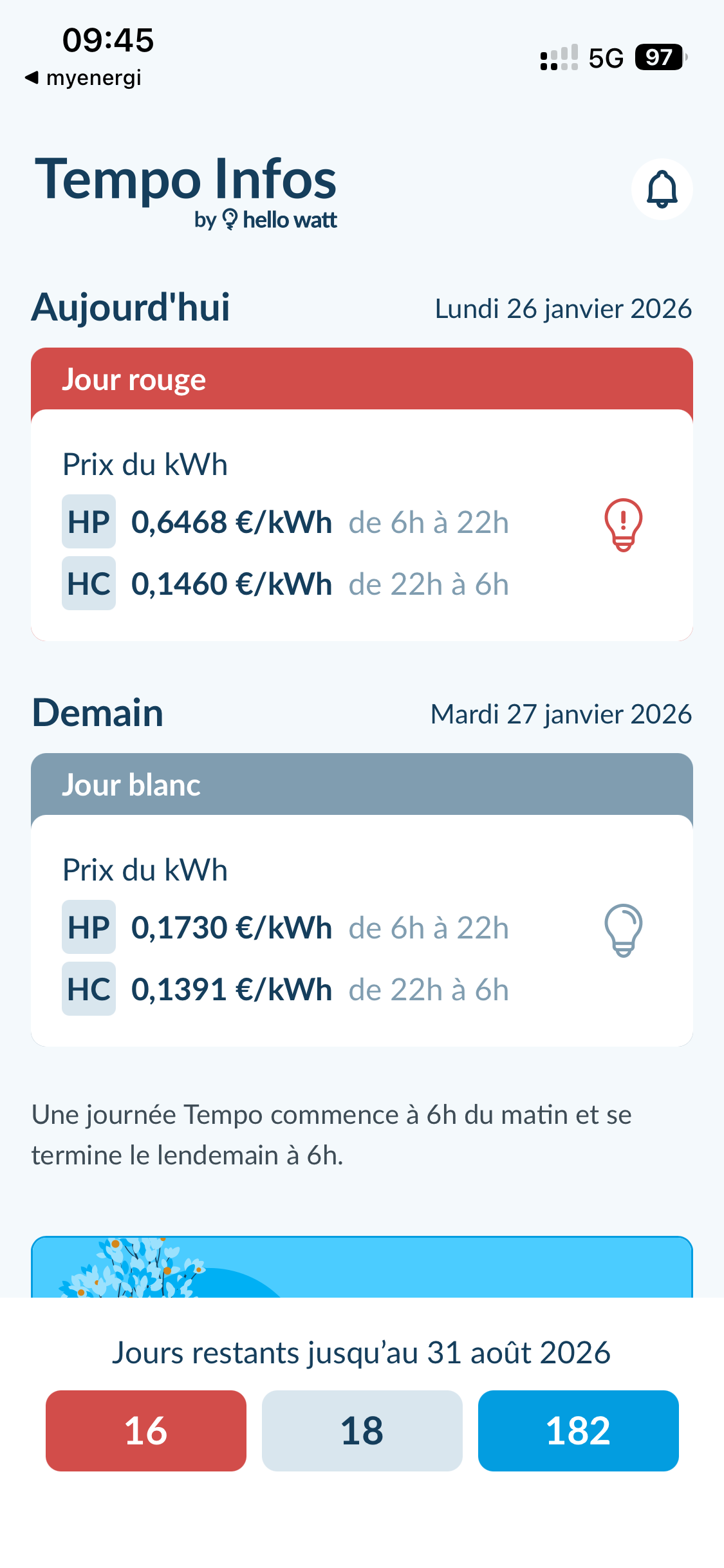The height and width of the screenshot is (1568, 724).
Task: Tap tomorrow's HP price 0,1730 €/kWh
Action: [x=232, y=928]
